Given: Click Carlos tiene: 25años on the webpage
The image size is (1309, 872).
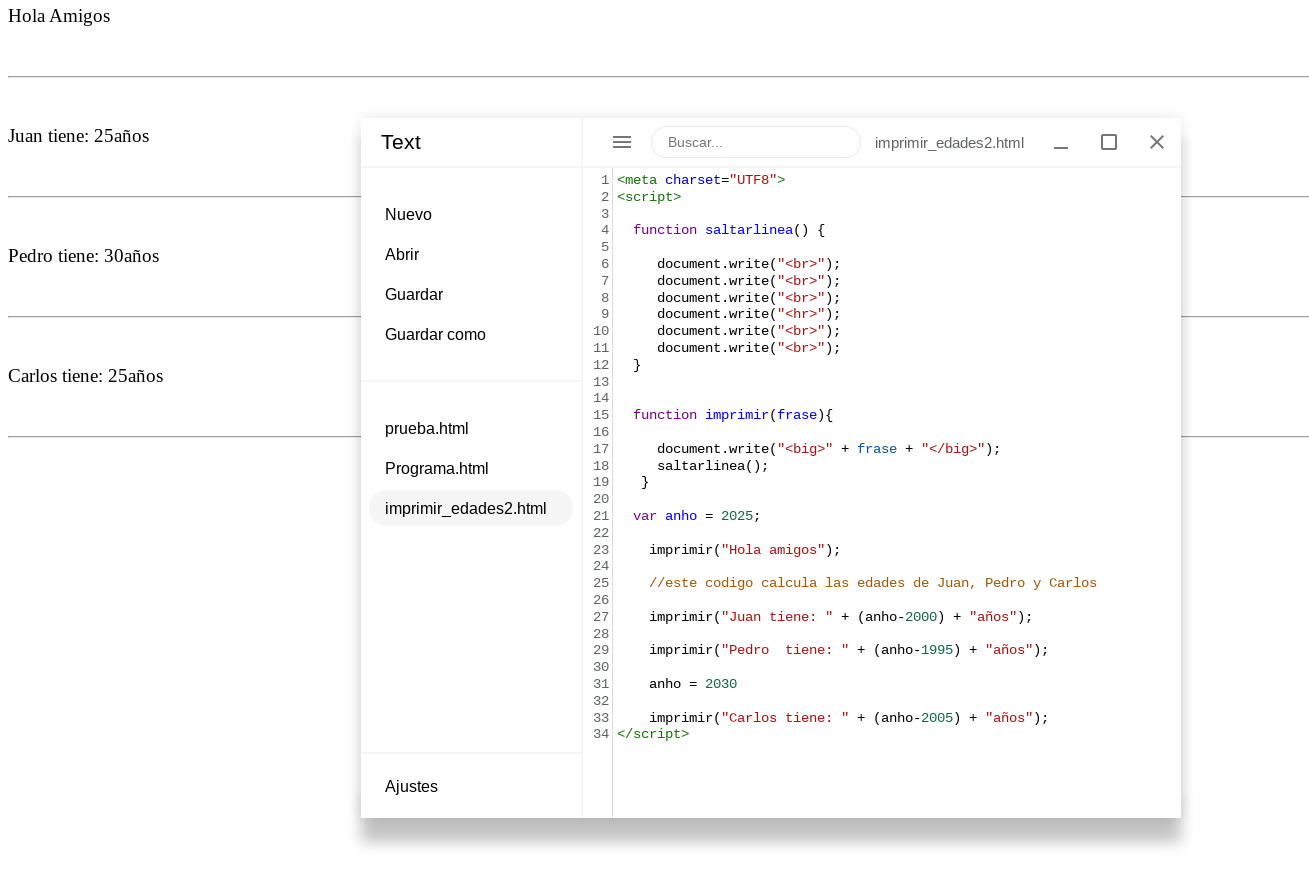Looking at the screenshot, I should pyautogui.click(x=86, y=376).
